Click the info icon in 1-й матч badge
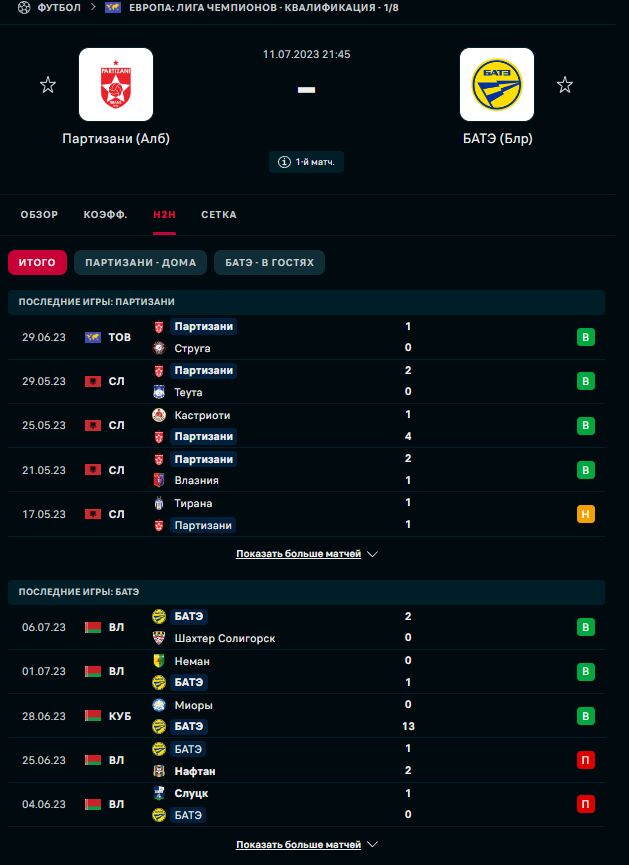The width and height of the screenshot is (629, 865). pyautogui.click(x=284, y=162)
